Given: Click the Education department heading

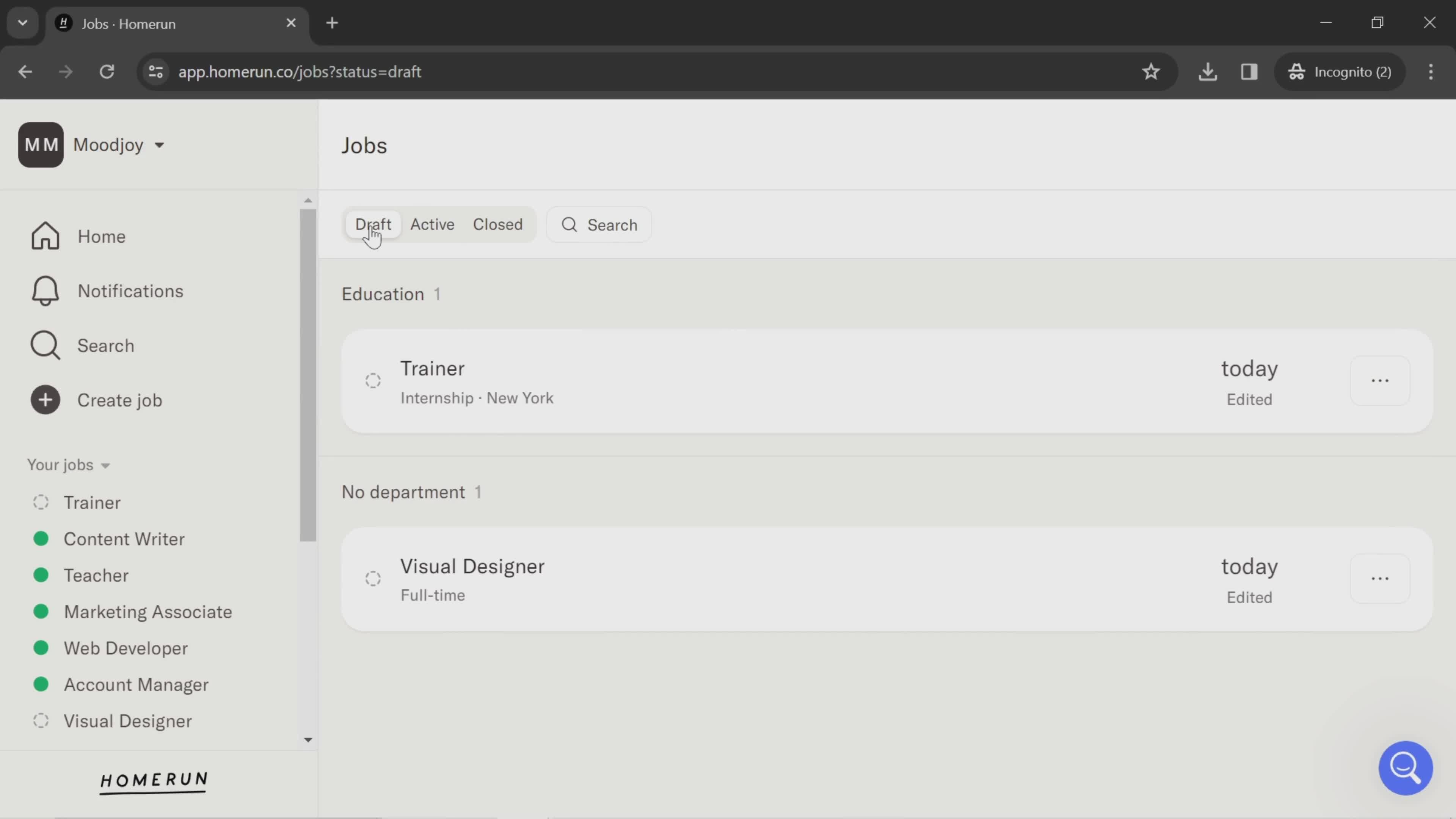Looking at the screenshot, I should click(x=383, y=294).
